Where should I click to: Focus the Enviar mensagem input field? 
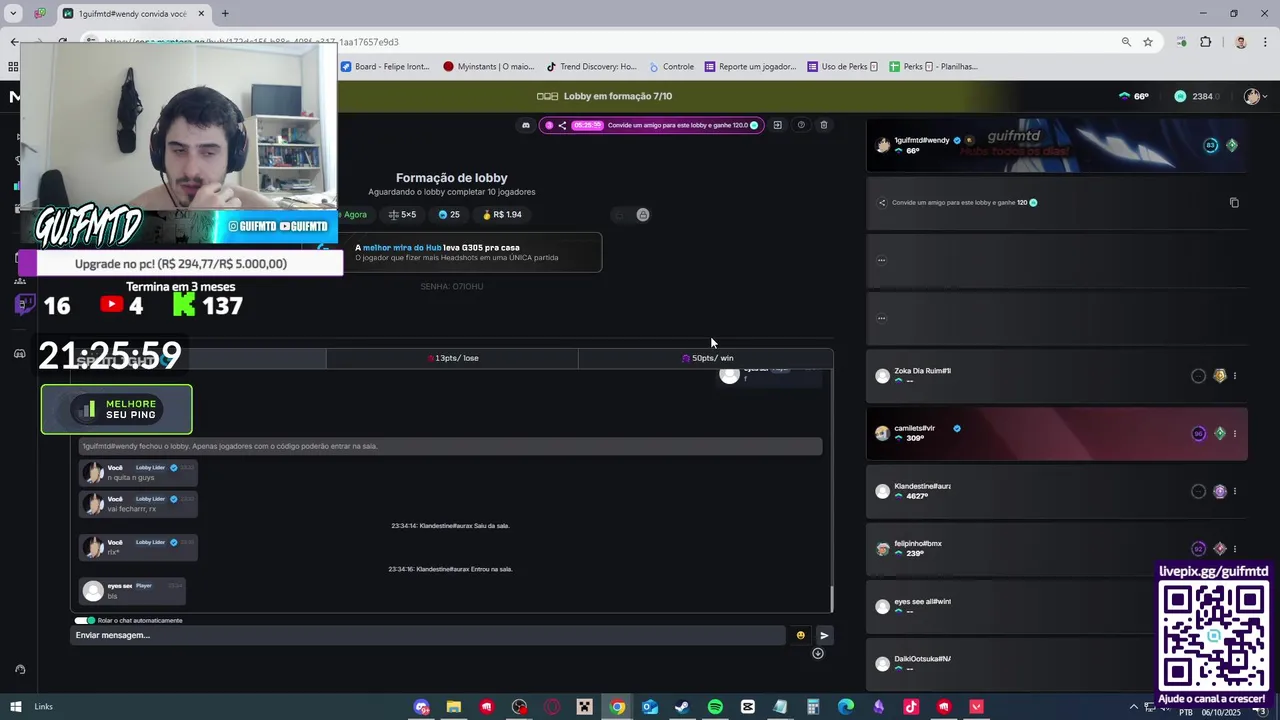[430, 635]
